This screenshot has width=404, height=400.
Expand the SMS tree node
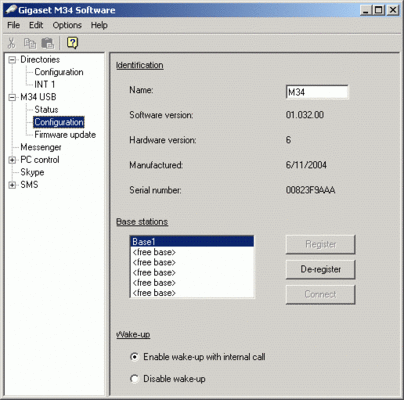pos(12,185)
